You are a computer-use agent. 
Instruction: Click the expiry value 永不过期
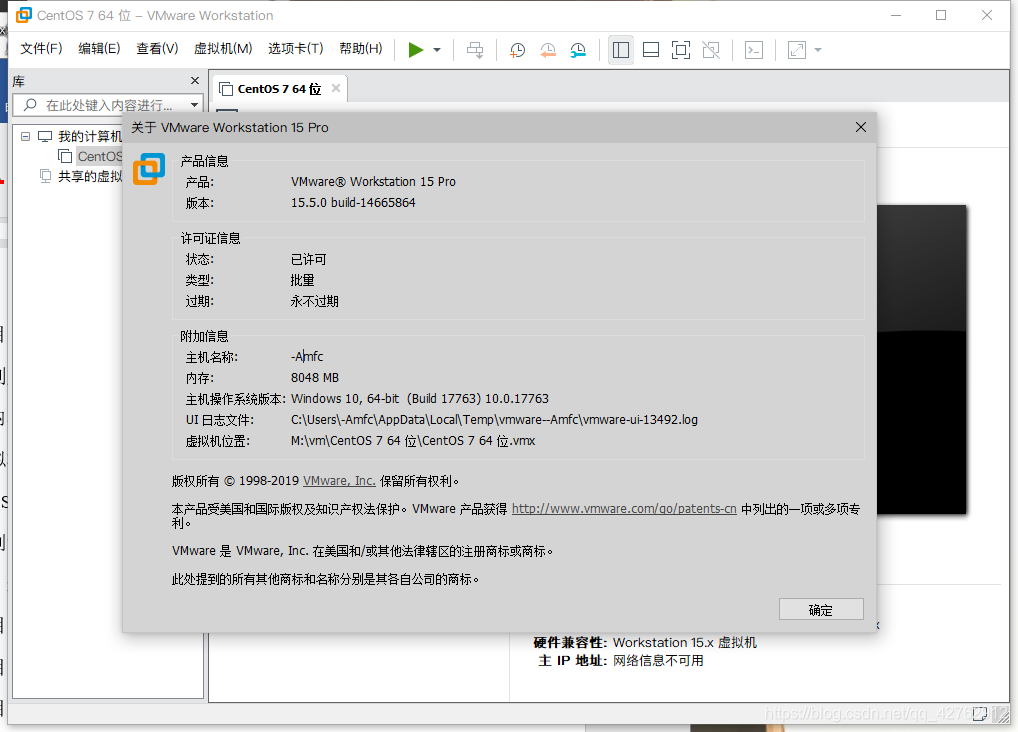pyautogui.click(x=314, y=301)
